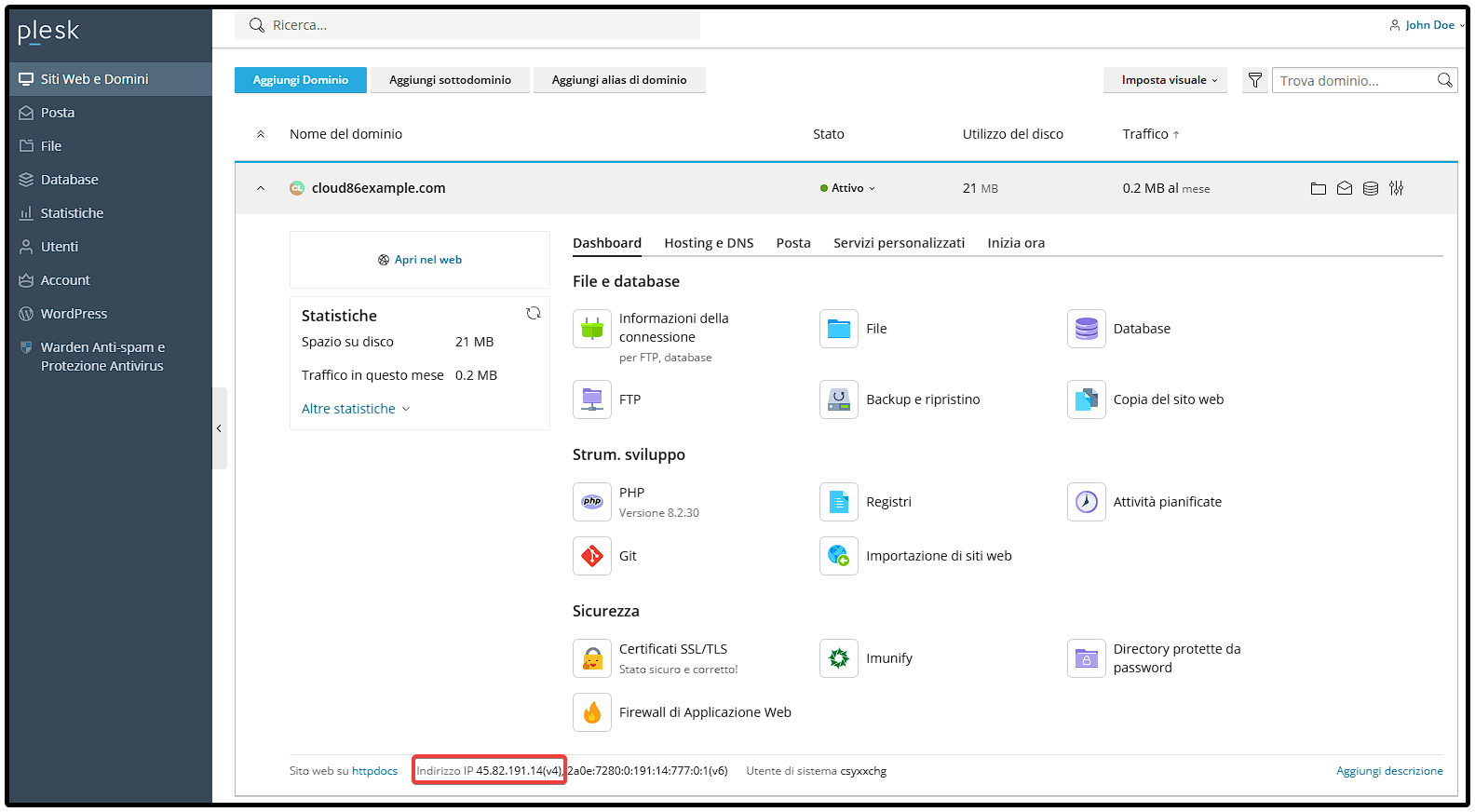Open the File folder icon

(839, 329)
